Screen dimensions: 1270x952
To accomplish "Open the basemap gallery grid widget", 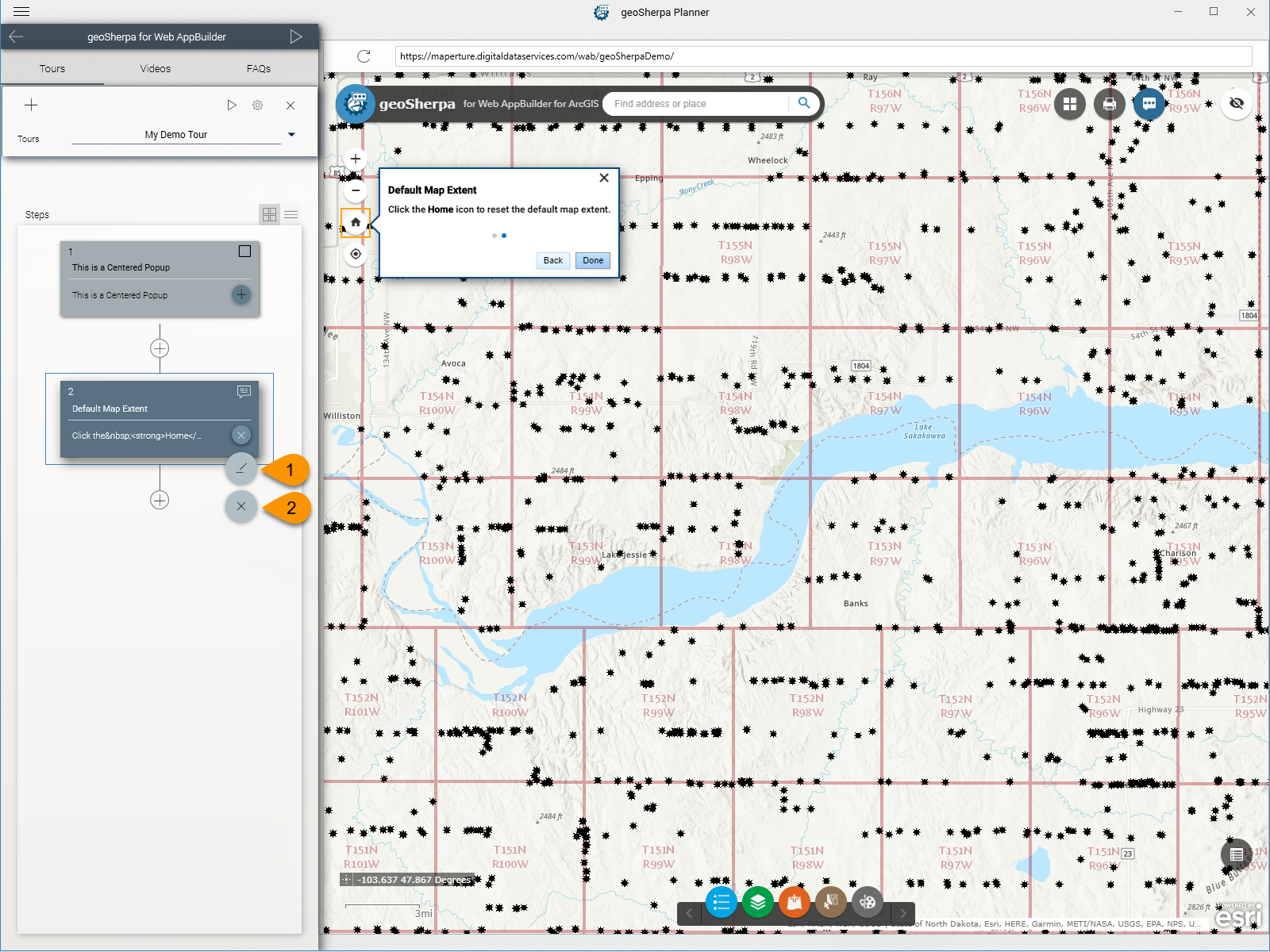I will (x=1070, y=103).
